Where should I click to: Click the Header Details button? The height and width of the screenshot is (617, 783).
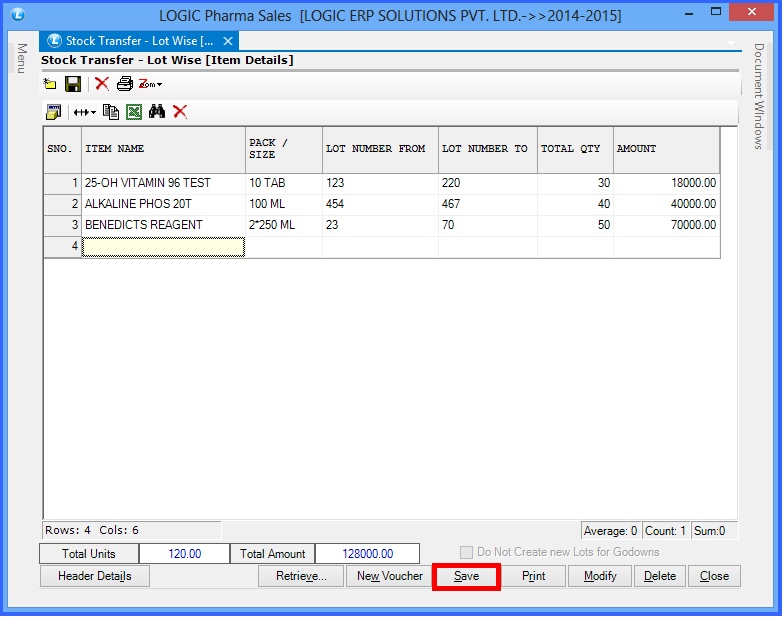tap(95, 576)
